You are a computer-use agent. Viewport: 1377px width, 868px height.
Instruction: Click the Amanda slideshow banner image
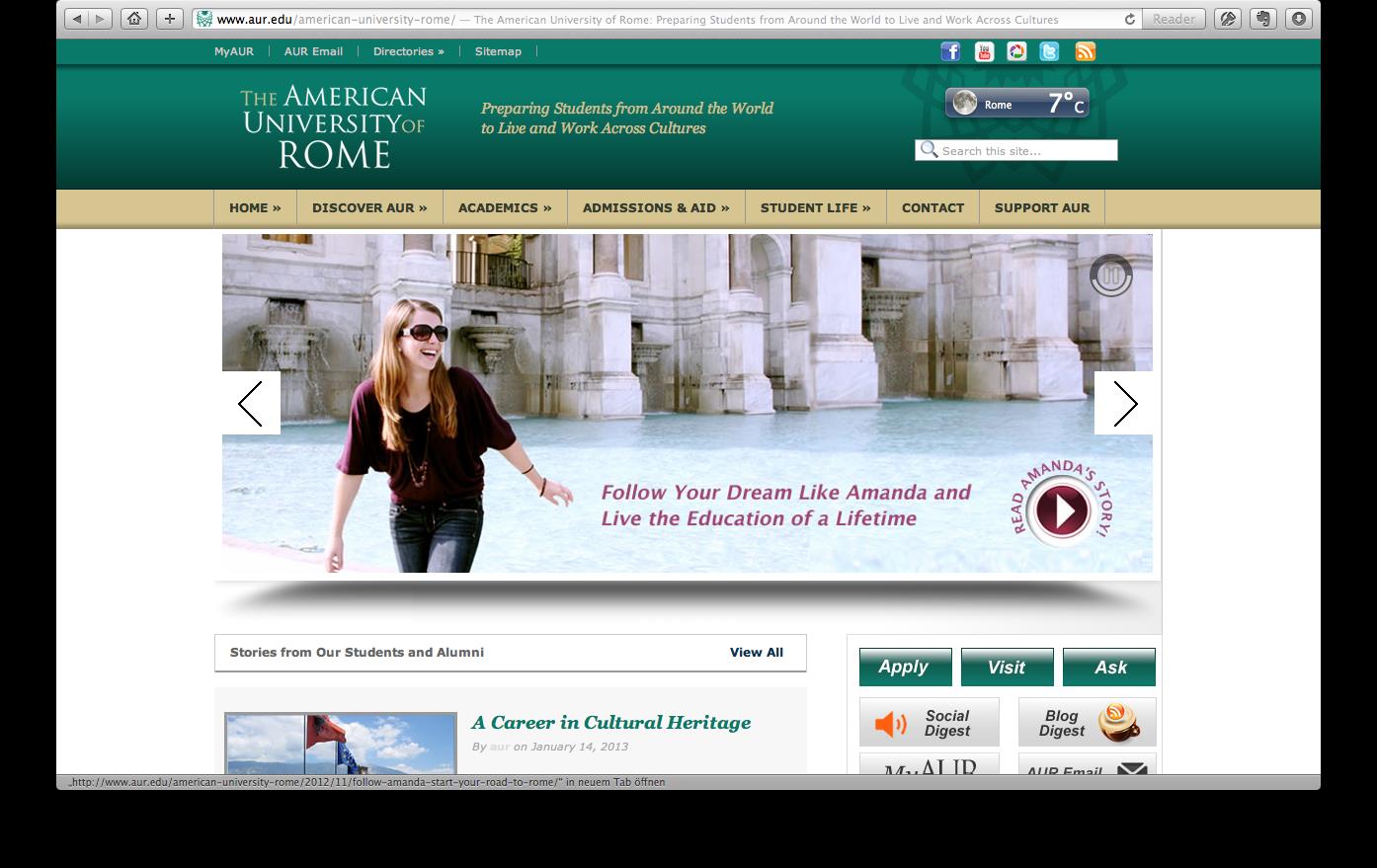point(687,403)
